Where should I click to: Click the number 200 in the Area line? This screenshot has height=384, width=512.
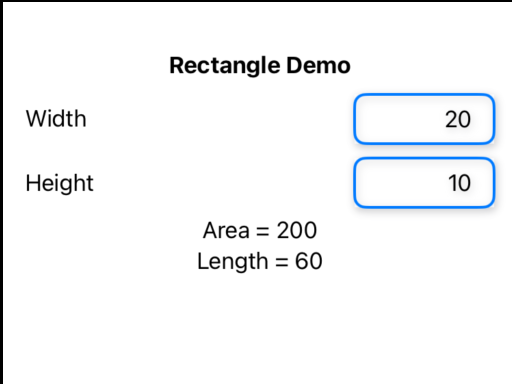(297, 230)
